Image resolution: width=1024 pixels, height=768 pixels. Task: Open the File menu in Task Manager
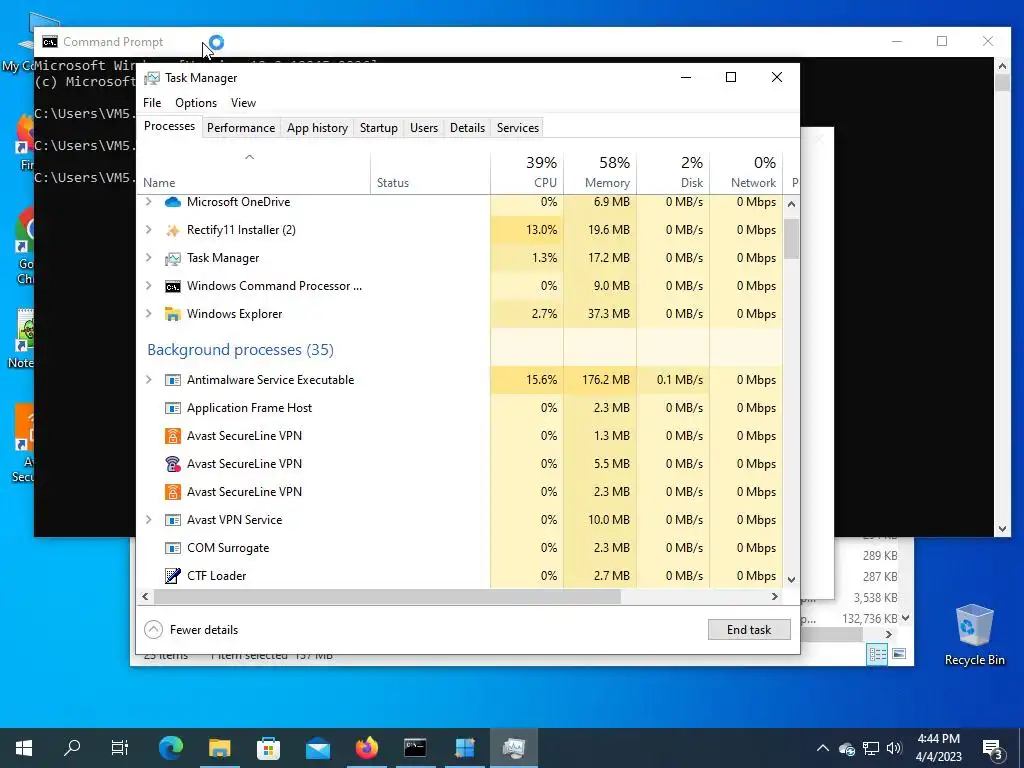tap(152, 103)
